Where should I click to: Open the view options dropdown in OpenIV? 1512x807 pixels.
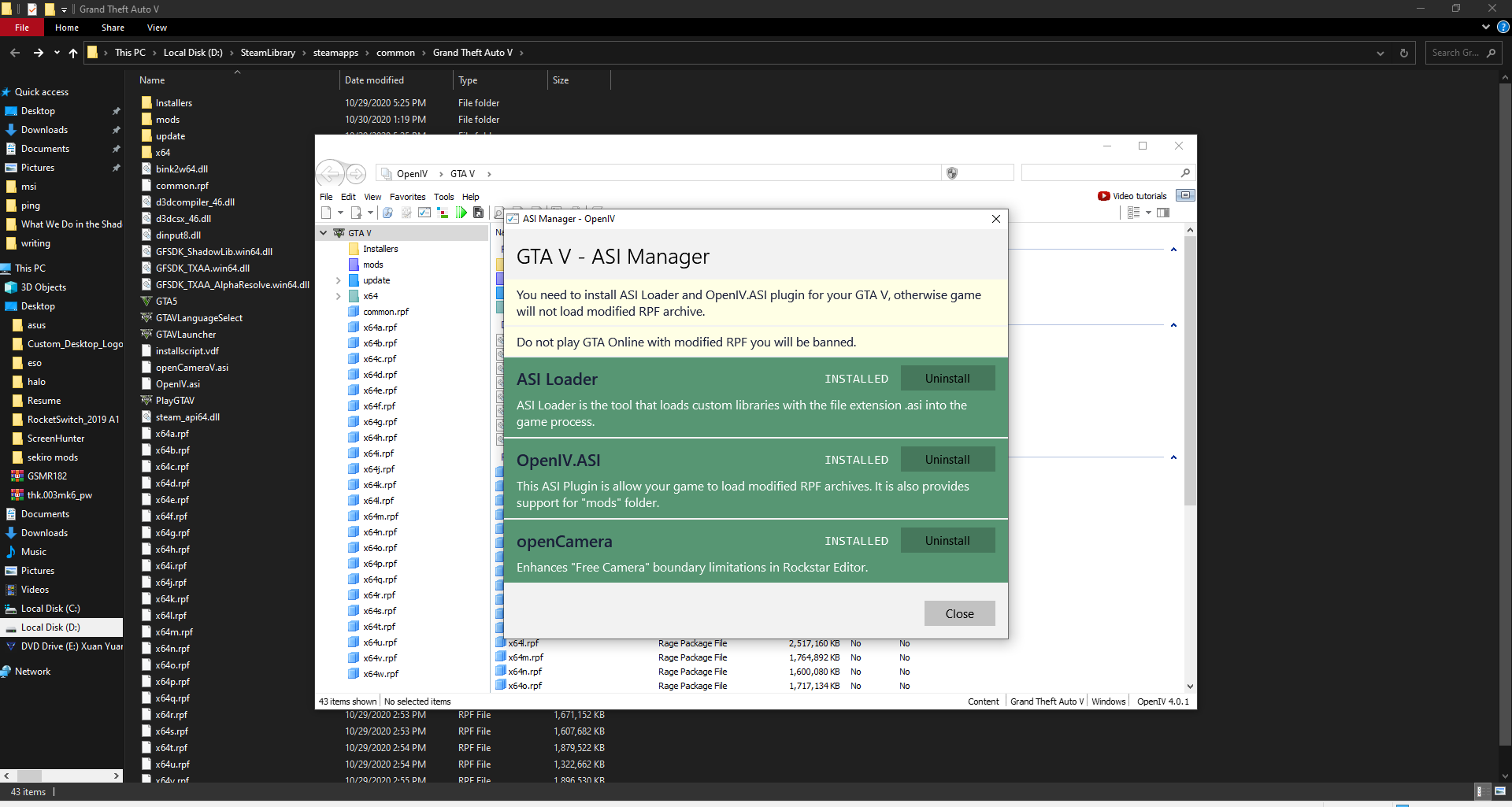(x=1148, y=213)
